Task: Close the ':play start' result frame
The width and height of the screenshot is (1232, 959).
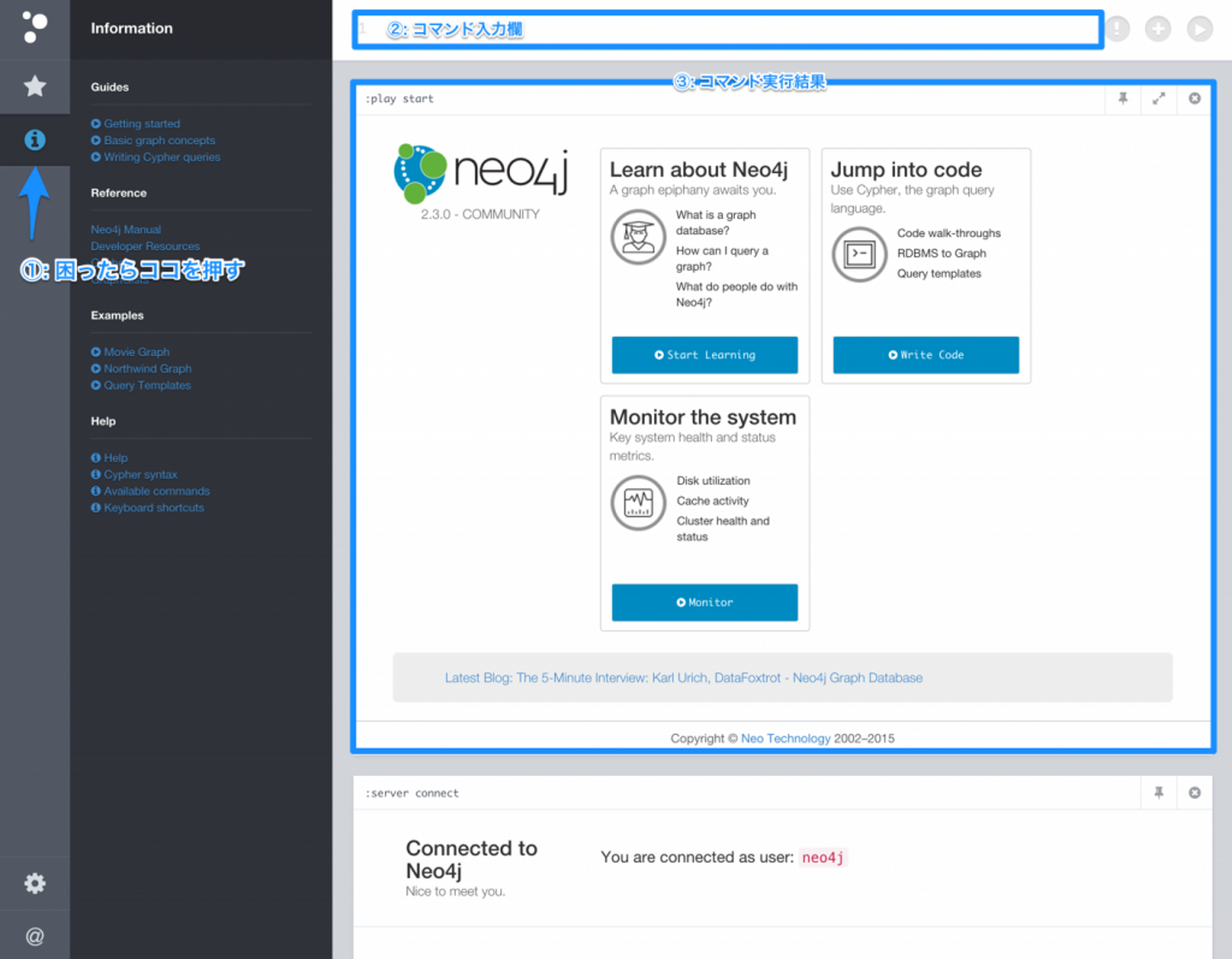Action: click(1194, 98)
